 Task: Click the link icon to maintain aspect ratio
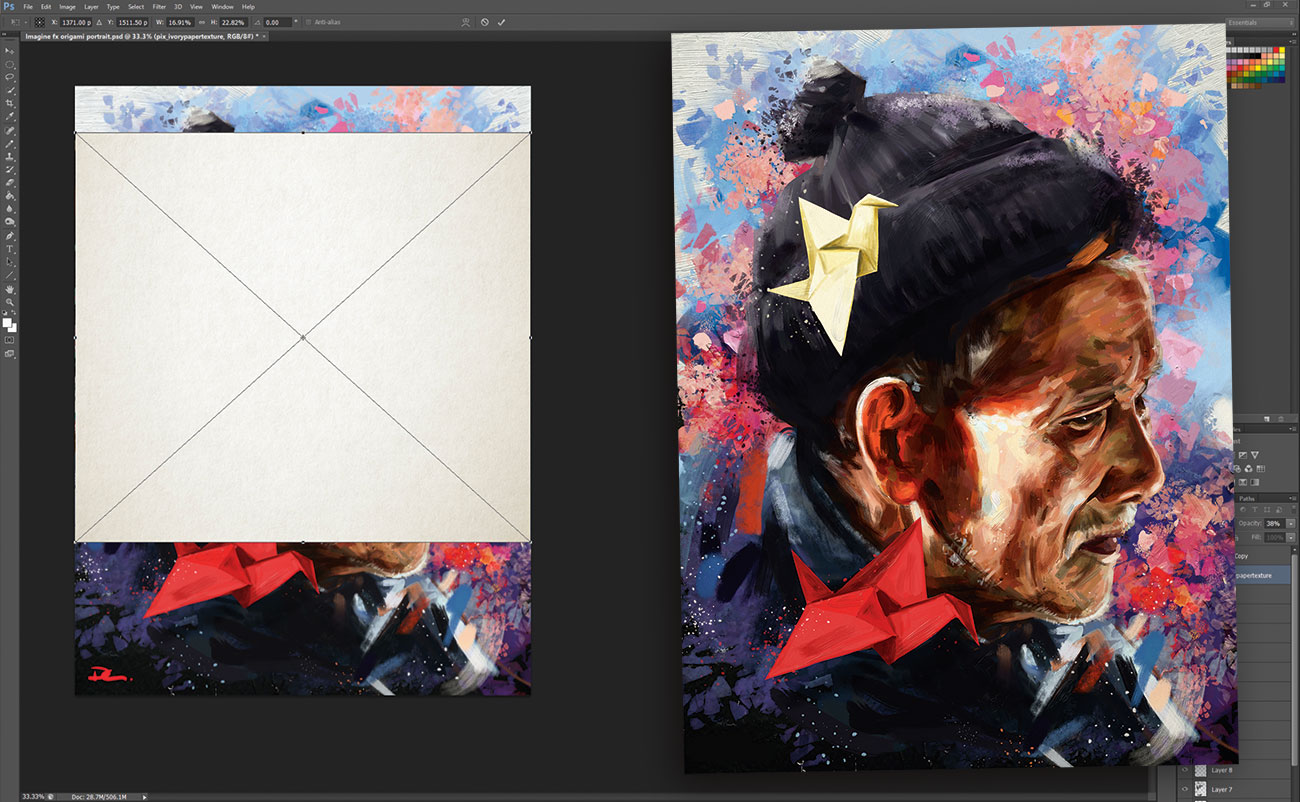pos(202,22)
